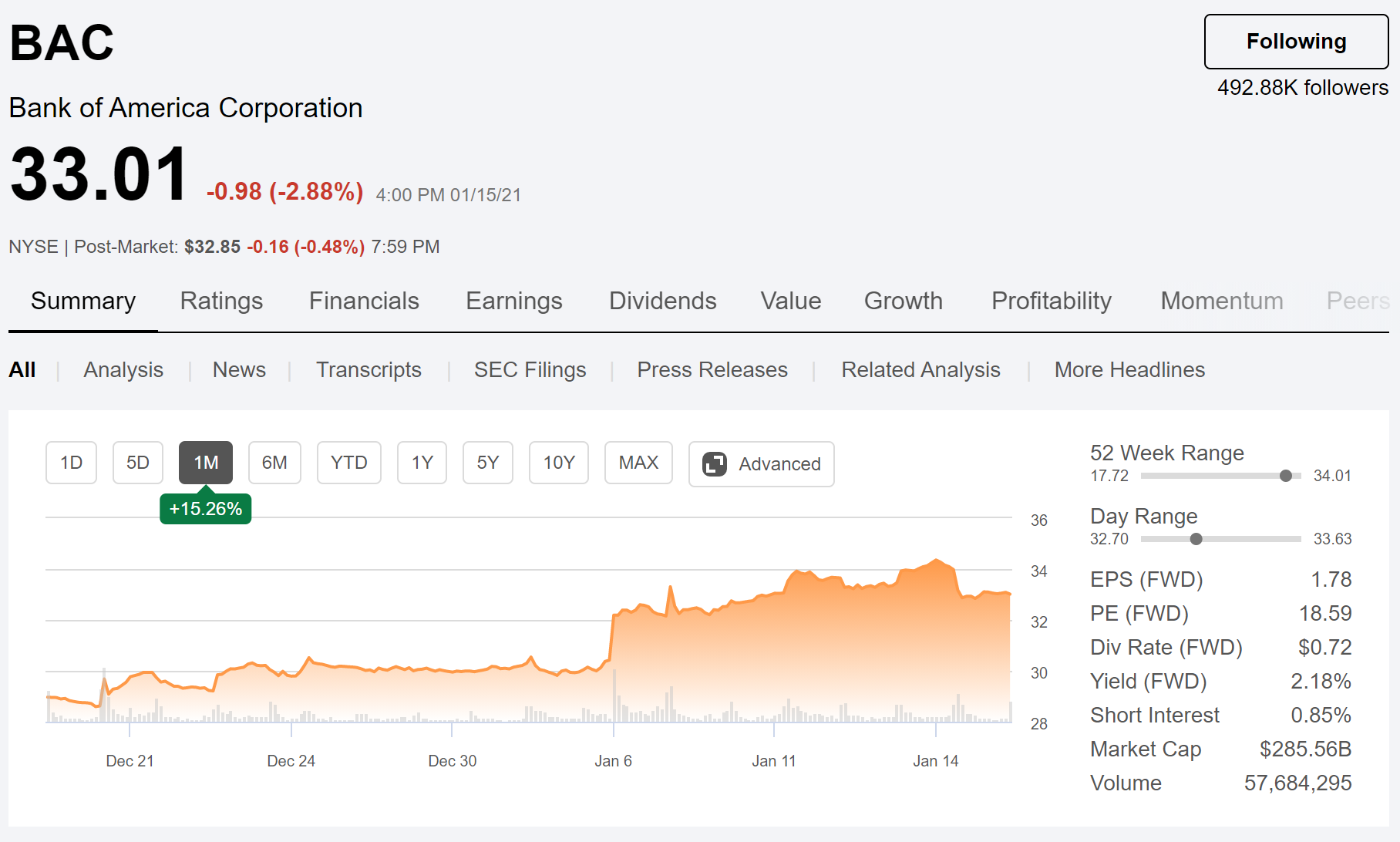The image size is (1400, 842).
Task: Set chart range to 5D
Action: pyautogui.click(x=138, y=463)
